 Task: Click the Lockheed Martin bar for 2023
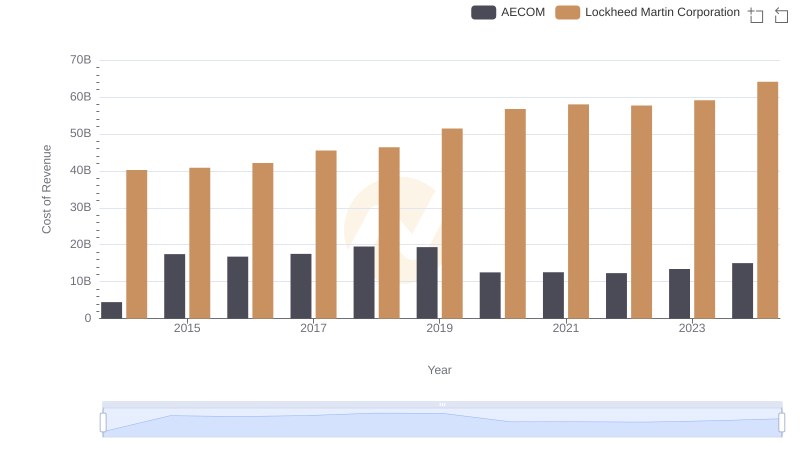click(705, 210)
